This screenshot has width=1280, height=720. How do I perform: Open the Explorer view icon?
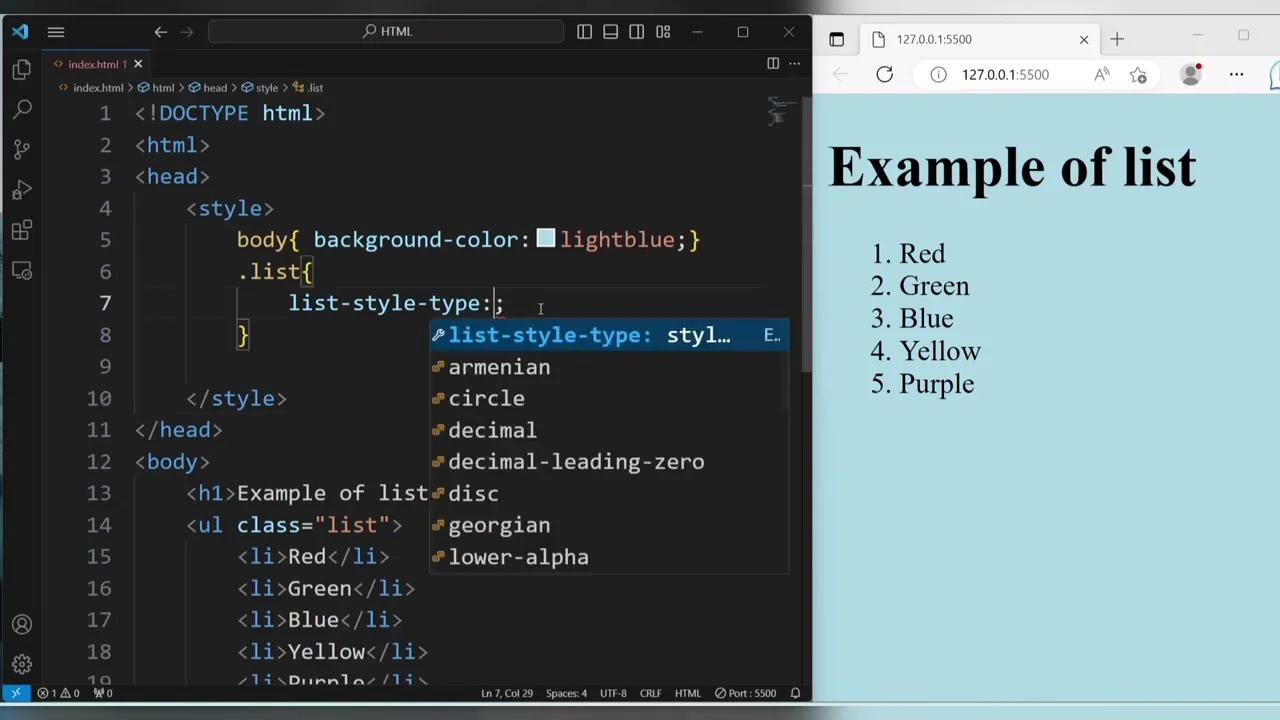coord(22,68)
